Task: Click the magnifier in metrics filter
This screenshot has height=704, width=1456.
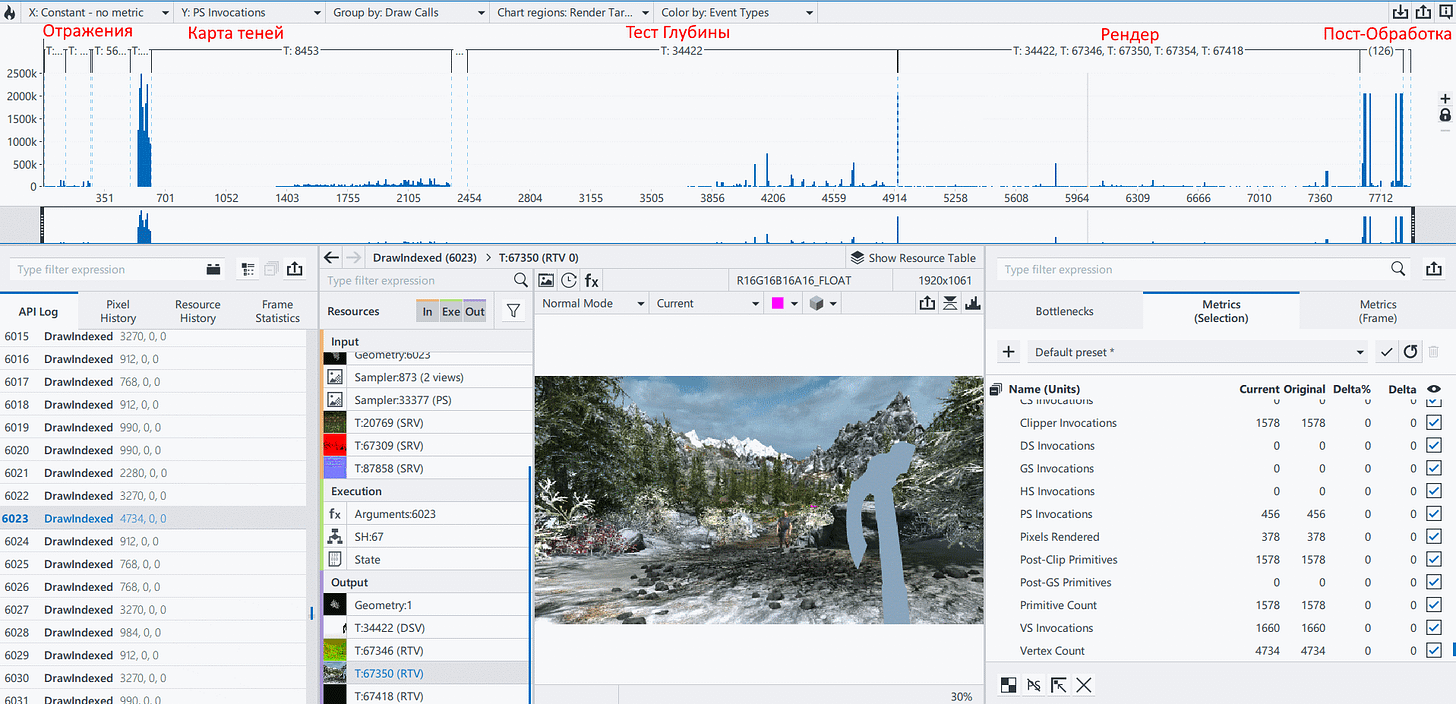Action: point(1398,269)
